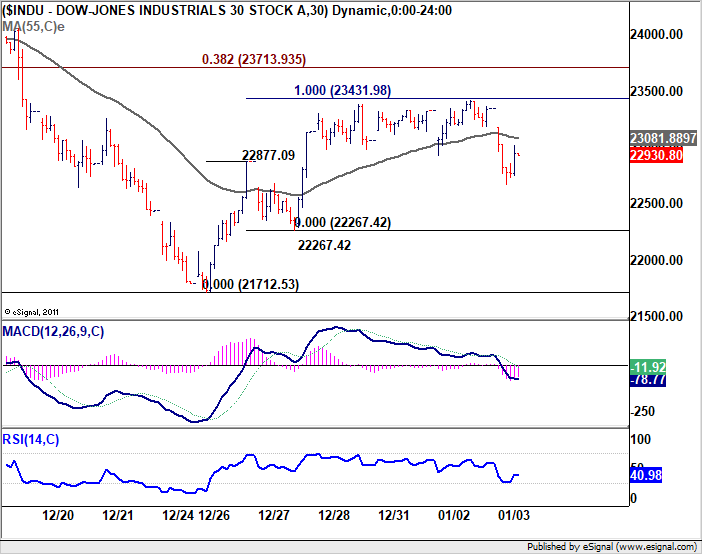Screen dimensions: 702x554
Task: Click the 12/26 date axis label
Action: (x=214, y=515)
